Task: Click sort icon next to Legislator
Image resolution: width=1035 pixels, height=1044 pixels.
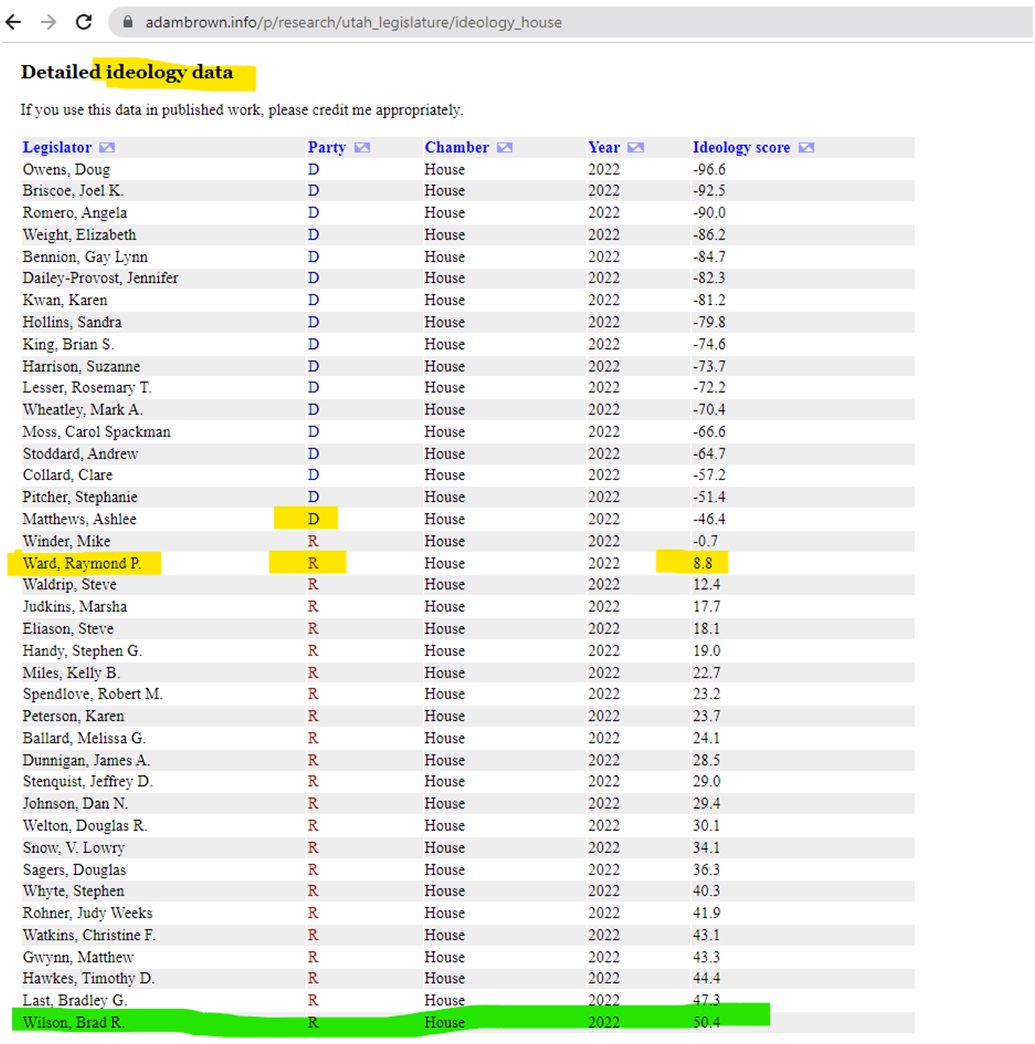Action: click(x=107, y=147)
